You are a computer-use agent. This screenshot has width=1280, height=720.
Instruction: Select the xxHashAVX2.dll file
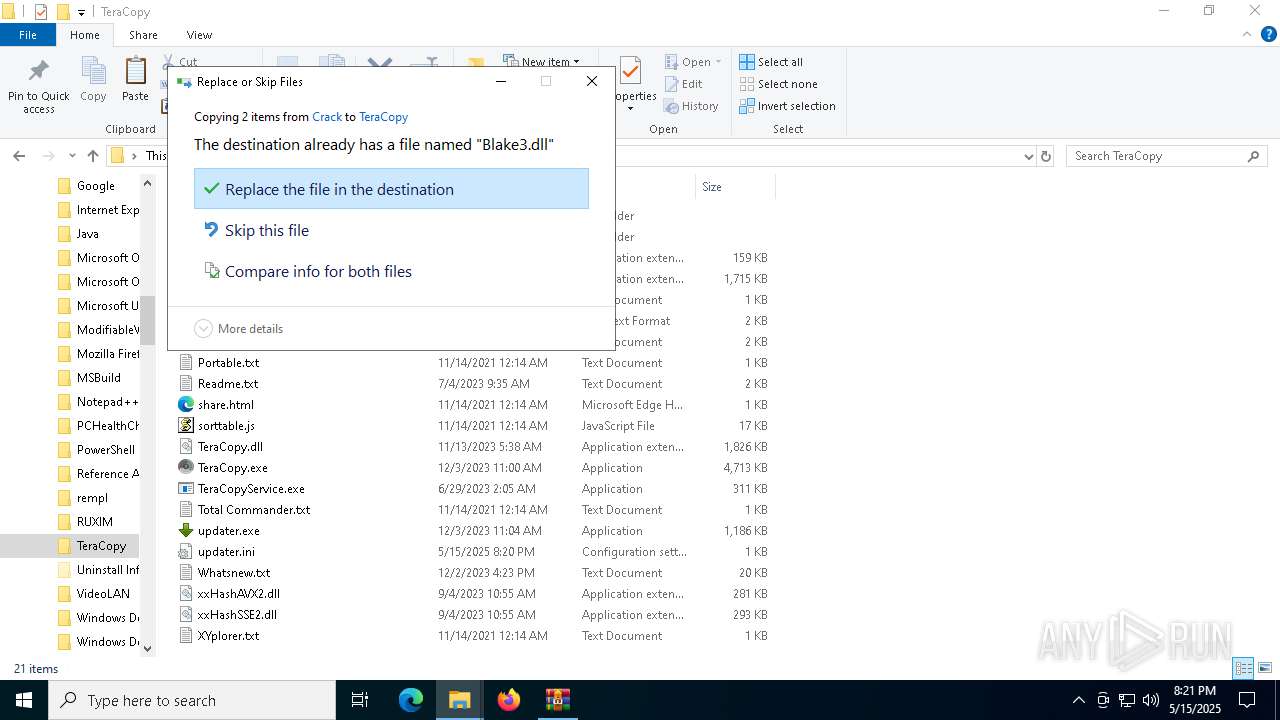[238, 594]
